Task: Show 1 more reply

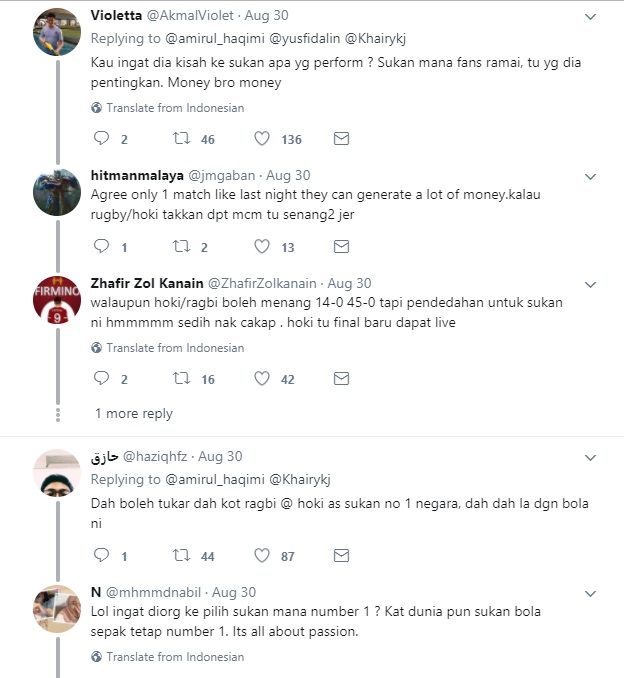Action: click(134, 413)
